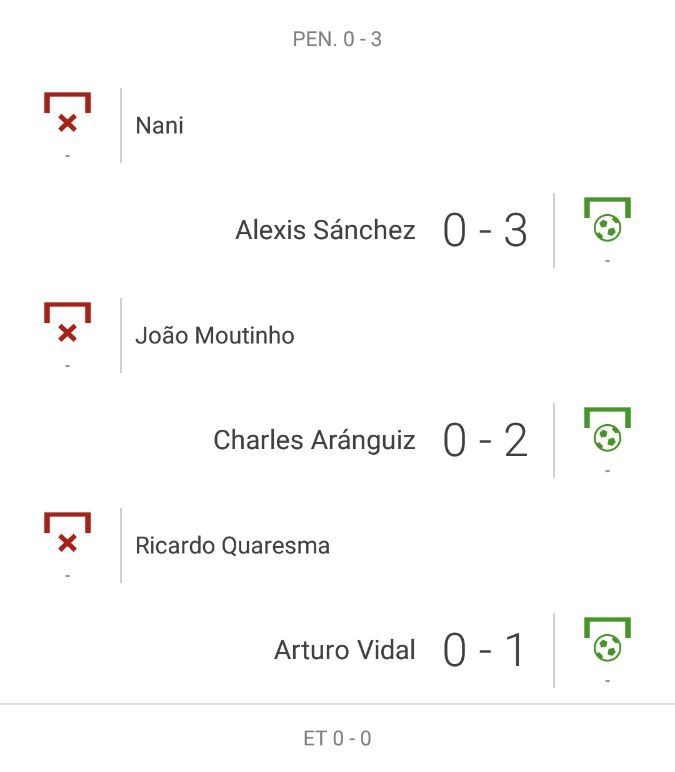675x772 pixels.
Task: Click the missed penalty icon beside Ricardo Quaresma
Action: click(x=67, y=534)
